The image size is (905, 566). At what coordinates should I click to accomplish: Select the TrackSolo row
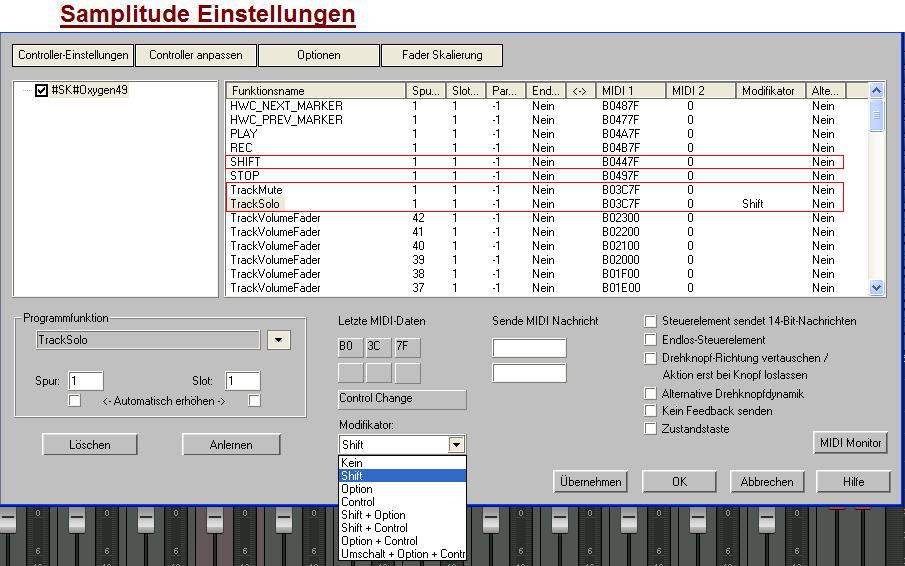(x=546, y=204)
